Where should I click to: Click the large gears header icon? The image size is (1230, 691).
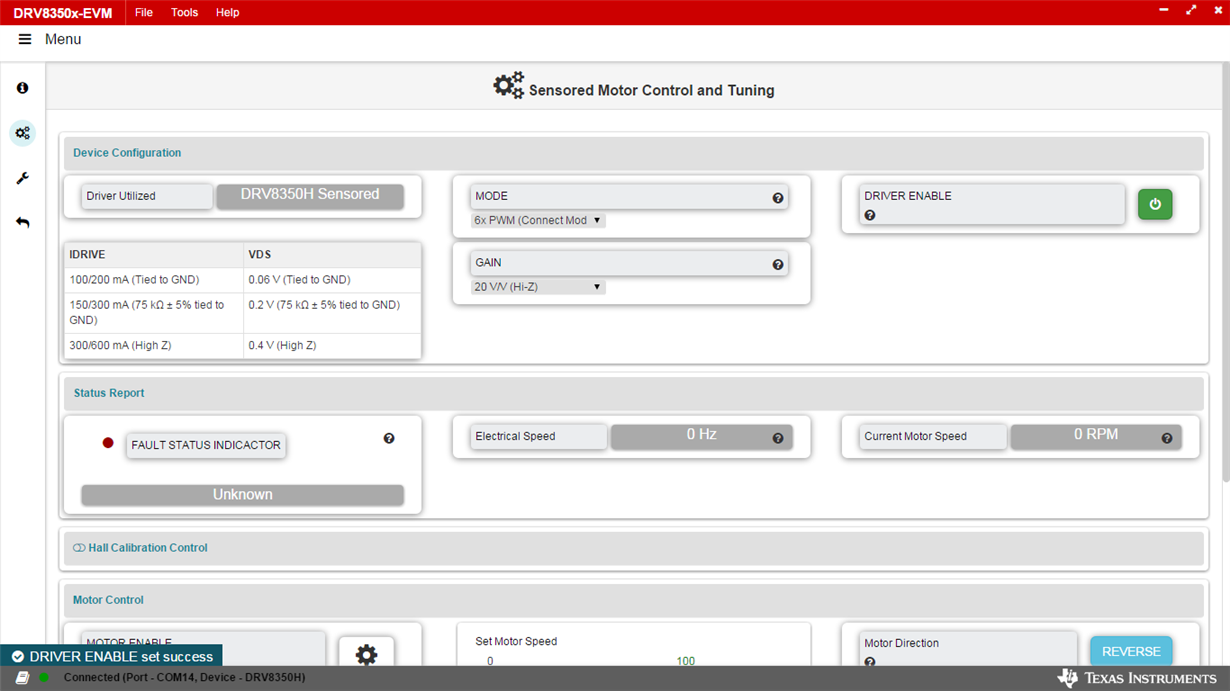(508, 86)
